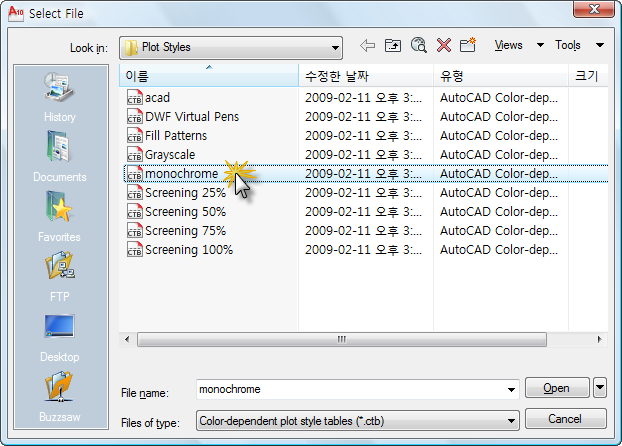
Task: Click the Cancel button
Action: (x=566, y=419)
